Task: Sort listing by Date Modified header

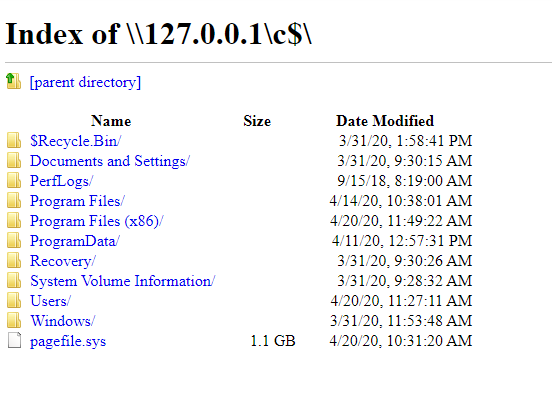Action: 385,121
